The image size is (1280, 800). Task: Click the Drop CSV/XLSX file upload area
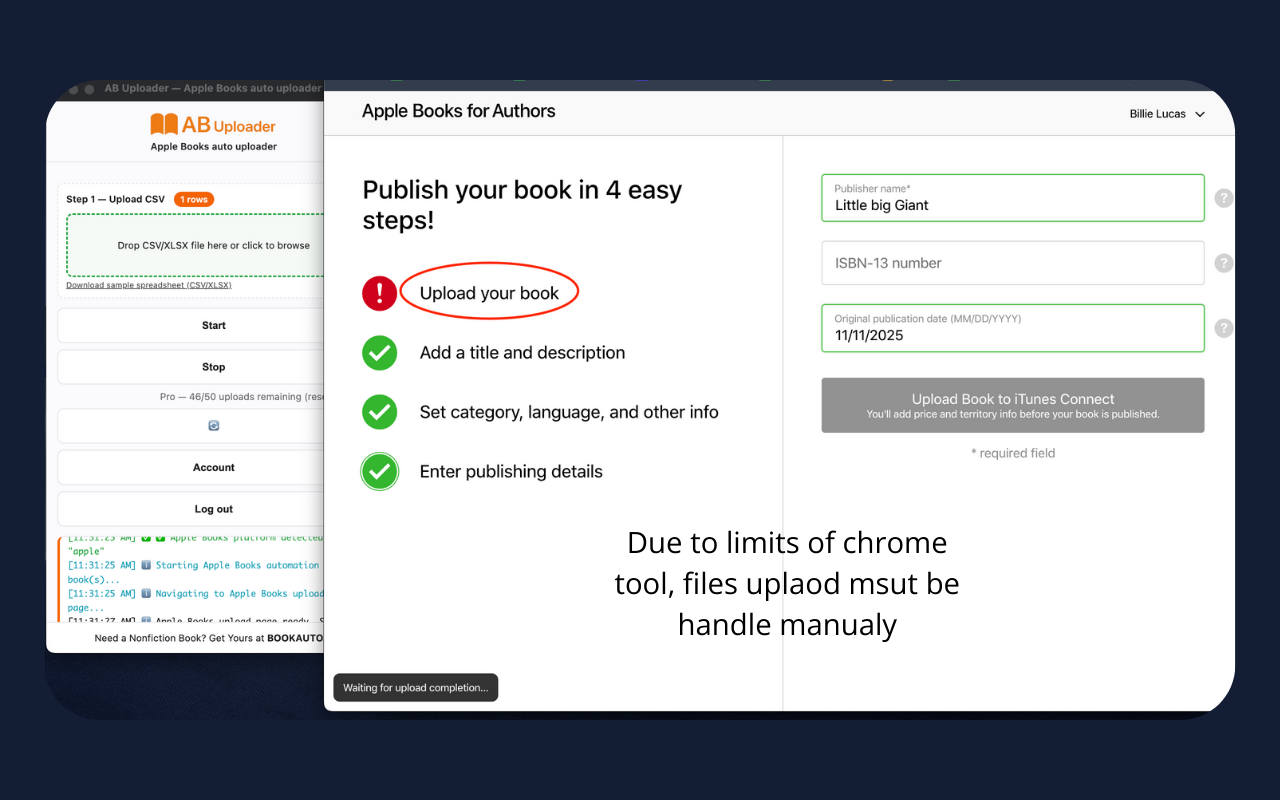196,245
